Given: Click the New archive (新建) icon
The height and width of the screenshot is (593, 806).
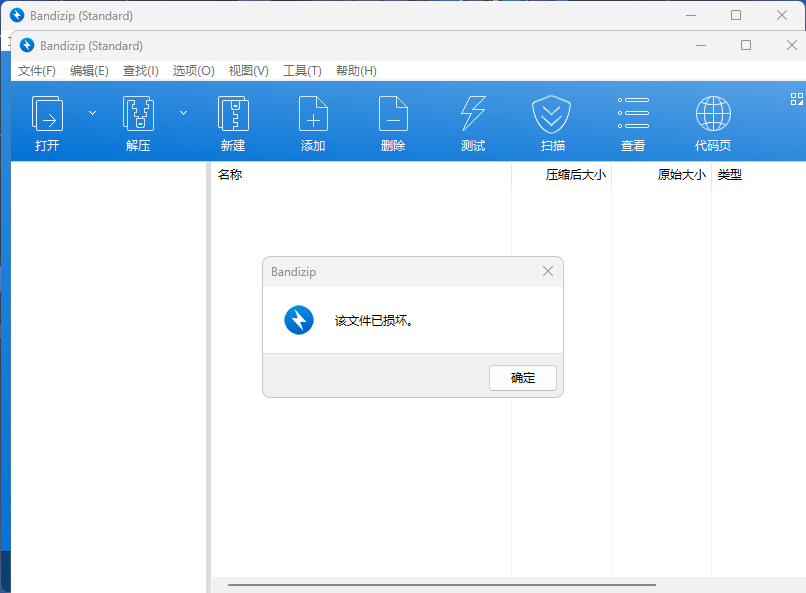Looking at the screenshot, I should click(233, 114).
